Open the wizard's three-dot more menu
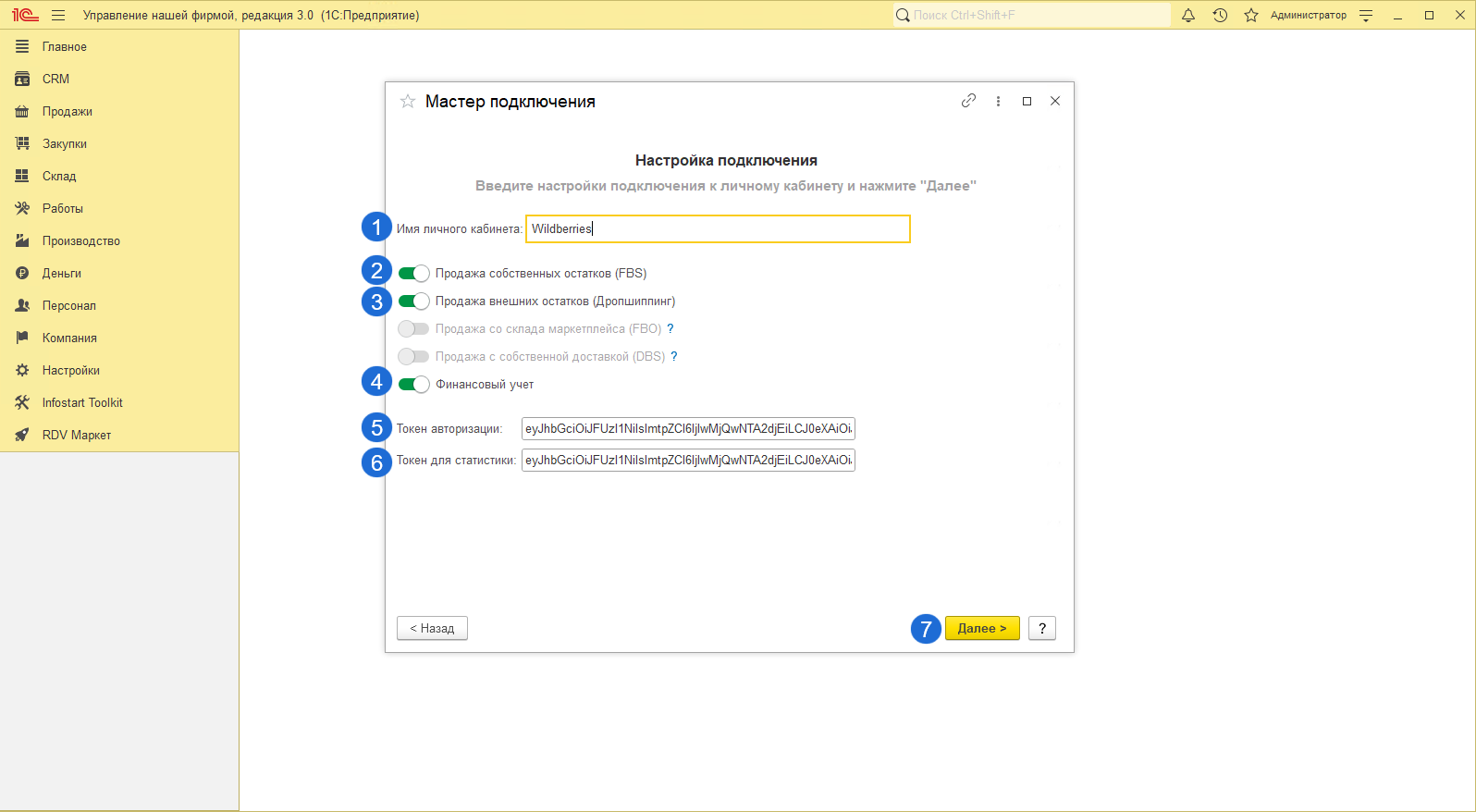This screenshot has height=812, width=1476. point(998,101)
